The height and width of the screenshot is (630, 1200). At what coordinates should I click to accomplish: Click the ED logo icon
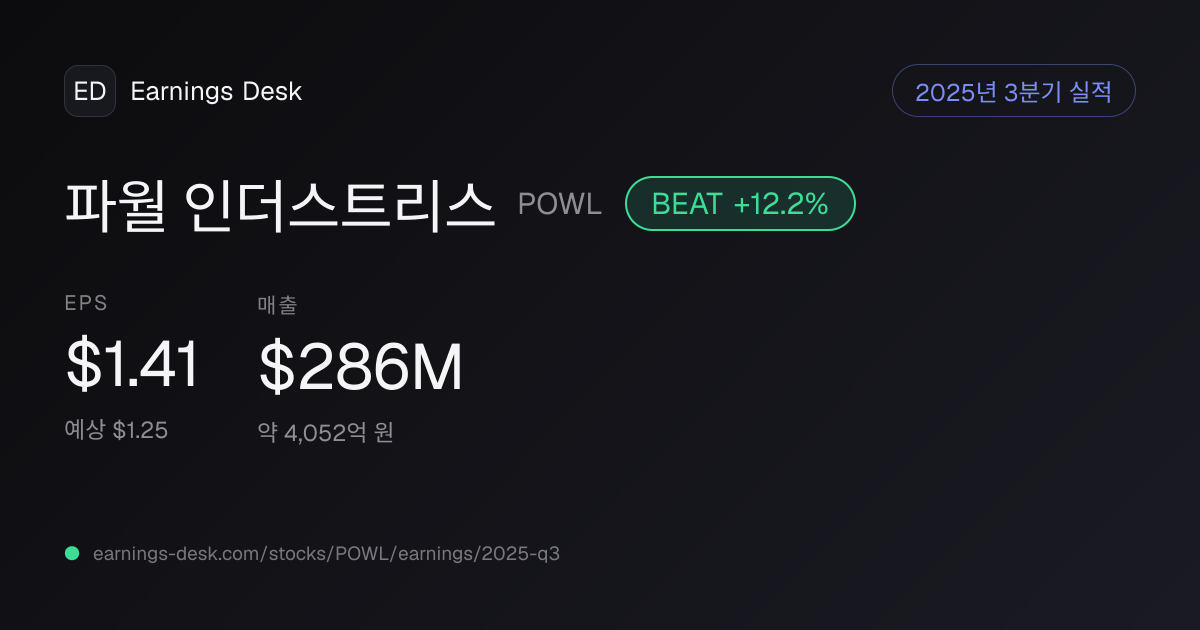click(90, 91)
